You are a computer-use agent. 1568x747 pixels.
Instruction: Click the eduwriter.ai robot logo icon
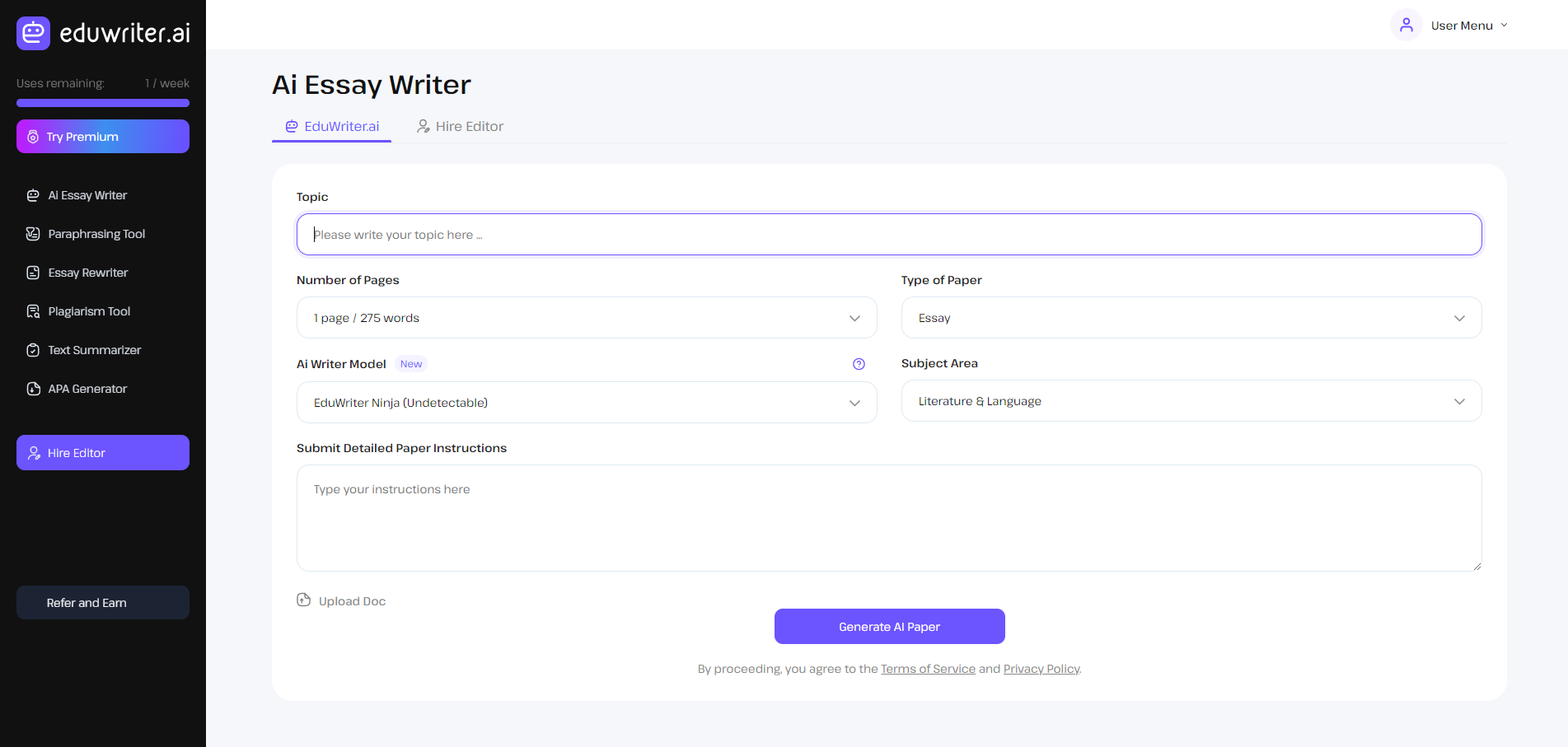point(33,33)
